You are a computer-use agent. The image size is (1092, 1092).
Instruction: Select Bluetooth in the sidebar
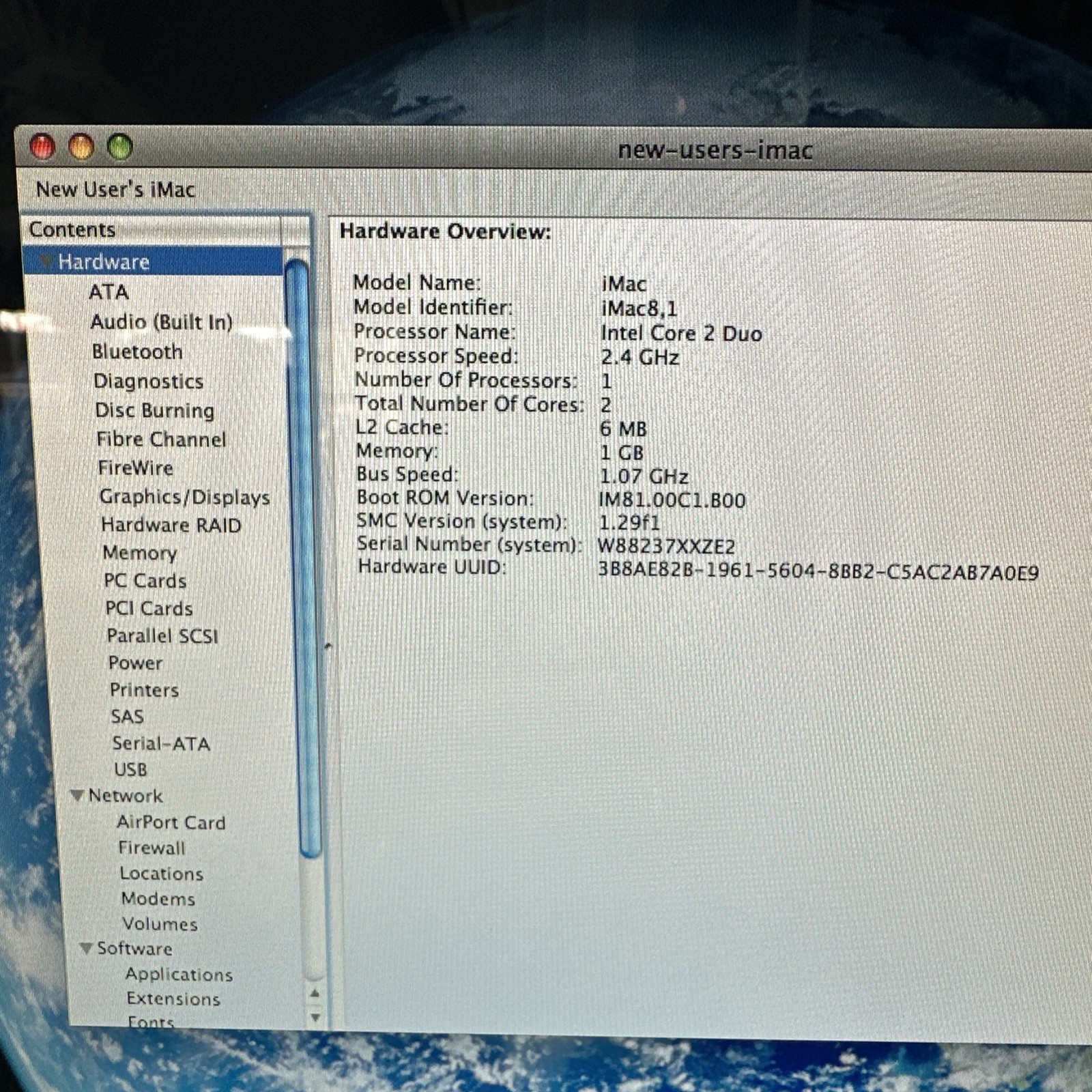click(x=137, y=351)
